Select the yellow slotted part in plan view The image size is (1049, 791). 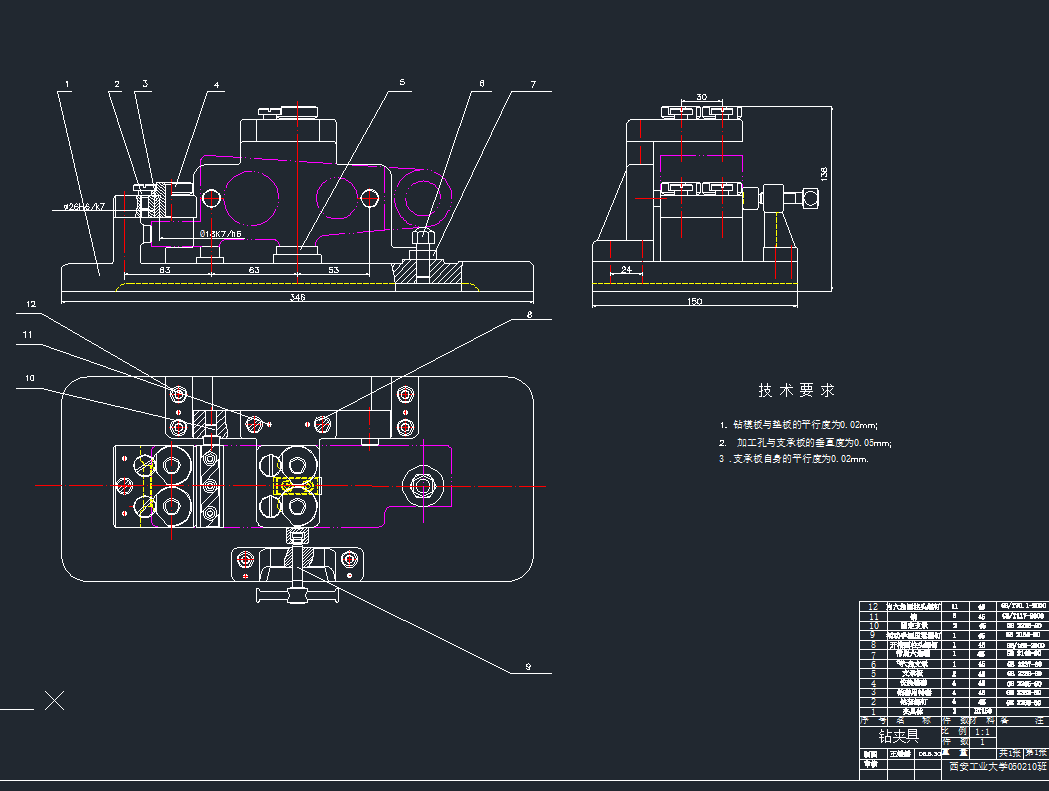297,486
